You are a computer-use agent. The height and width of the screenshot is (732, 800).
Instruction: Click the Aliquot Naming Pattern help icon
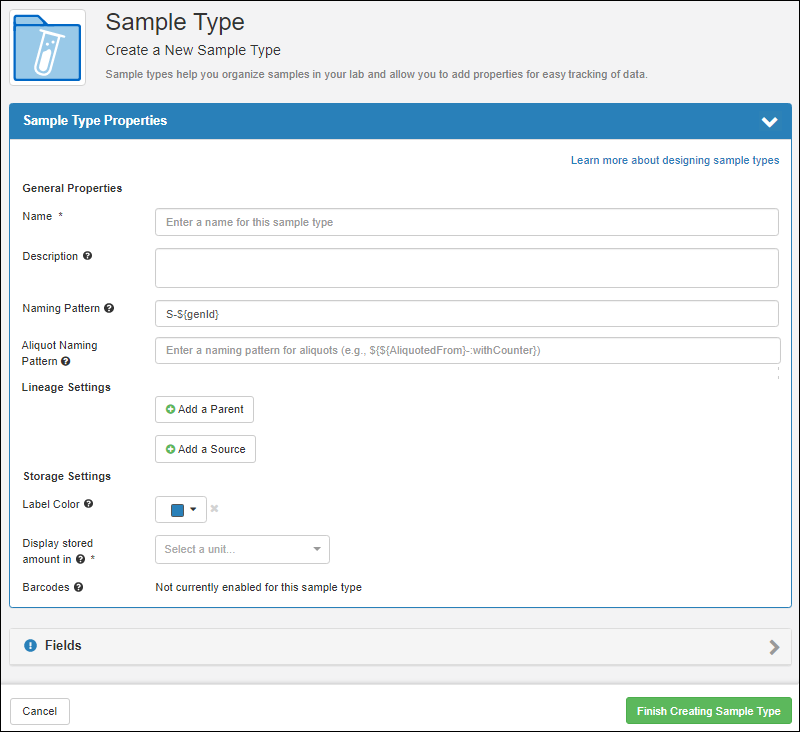(66, 361)
